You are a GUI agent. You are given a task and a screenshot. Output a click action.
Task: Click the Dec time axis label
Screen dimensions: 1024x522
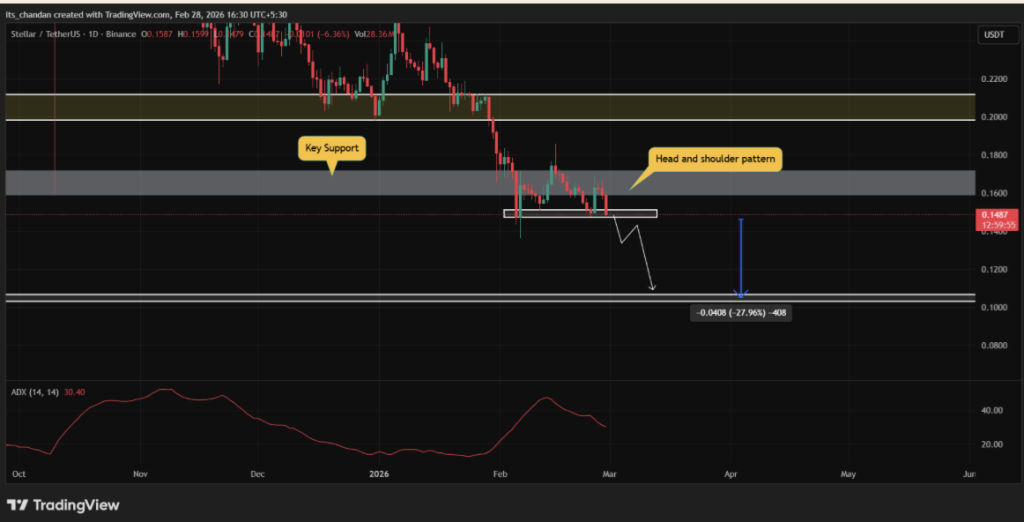pyautogui.click(x=257, y=473)
